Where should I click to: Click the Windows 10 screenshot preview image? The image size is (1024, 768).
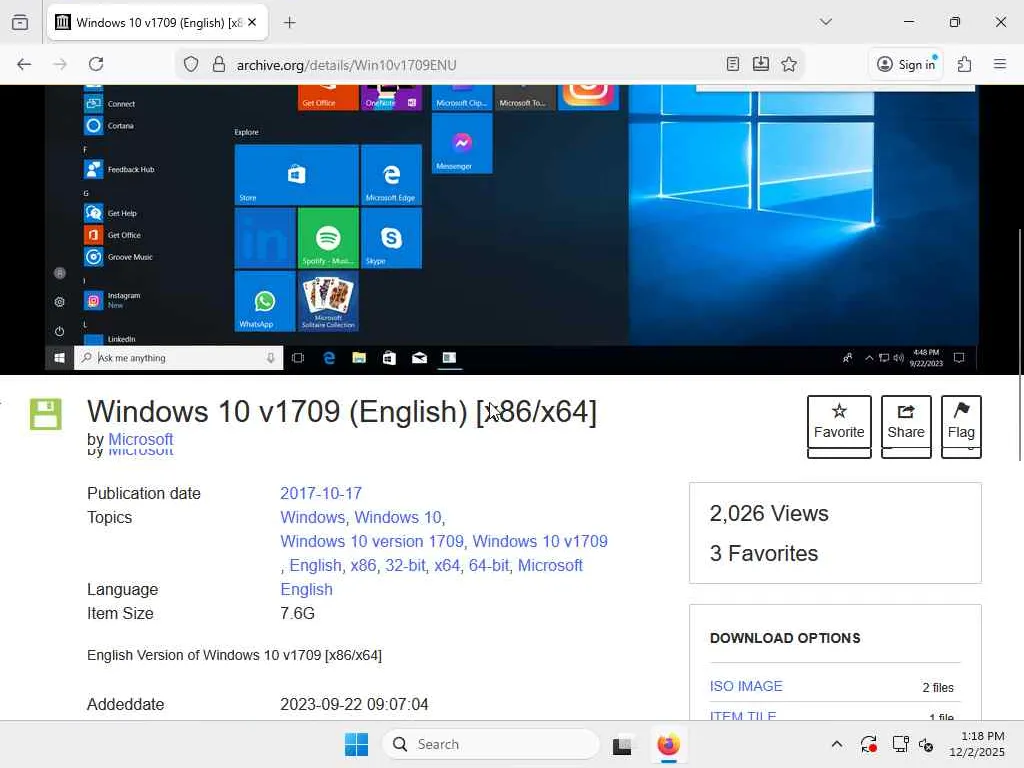pyautogui.click(x=511, y=229)
